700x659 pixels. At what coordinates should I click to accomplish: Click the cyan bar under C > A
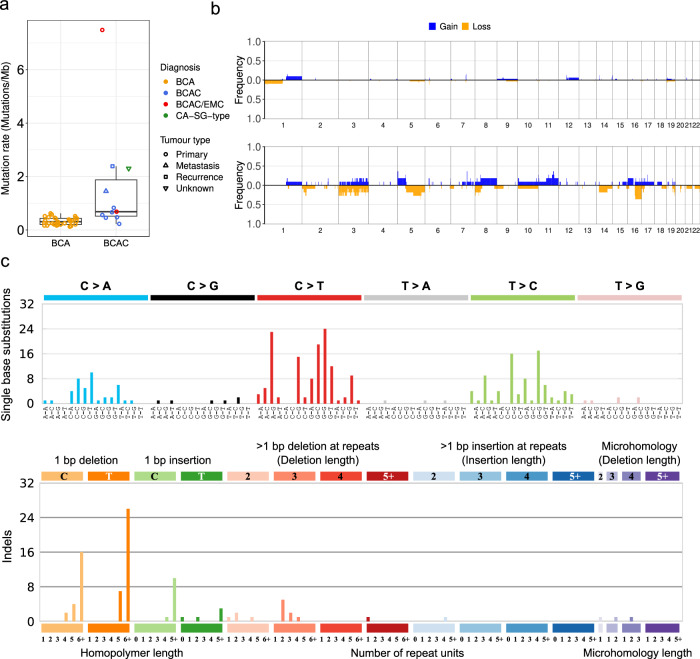click(96, 298)
